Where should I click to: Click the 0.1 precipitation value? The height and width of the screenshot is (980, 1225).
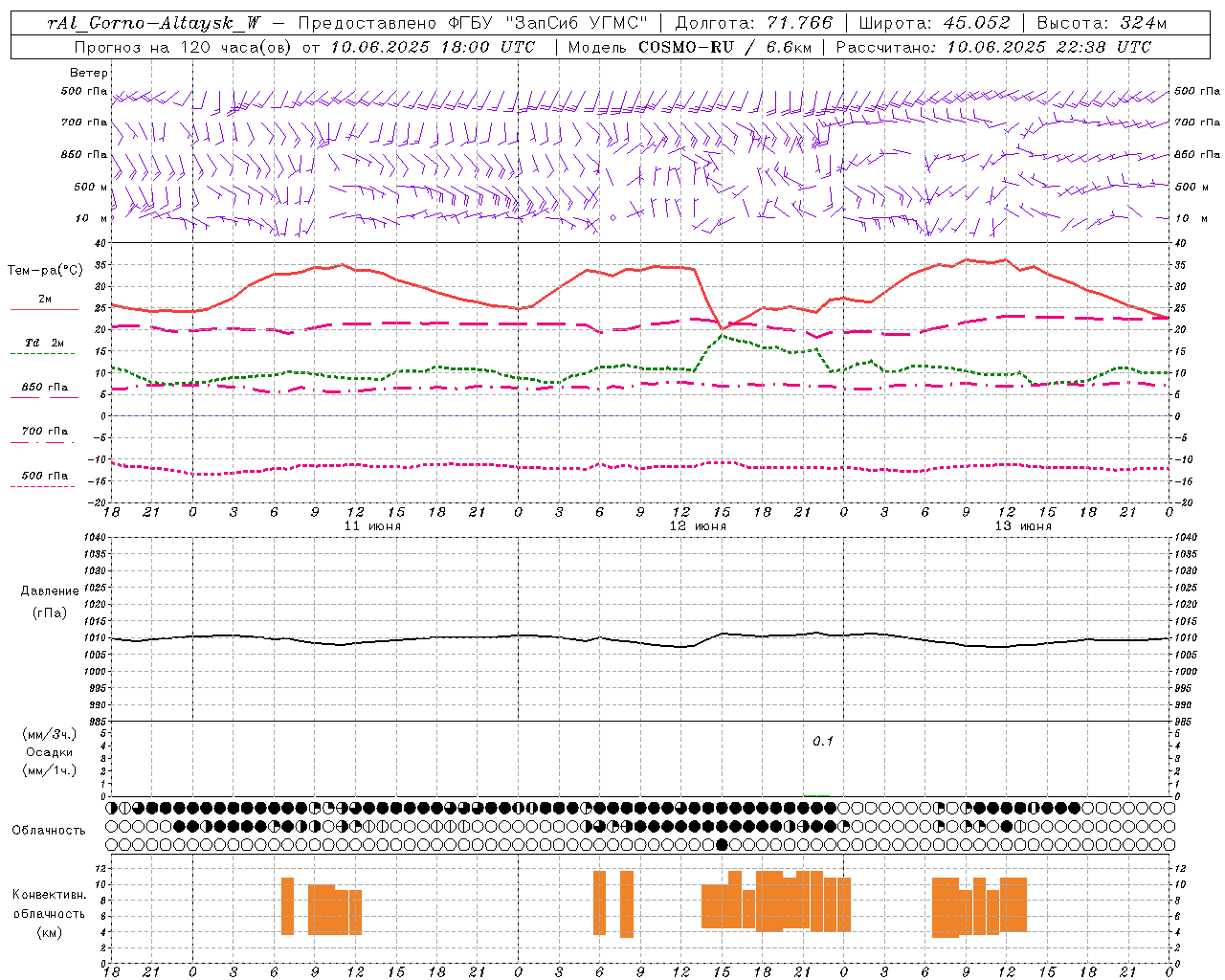coord(823,742)
